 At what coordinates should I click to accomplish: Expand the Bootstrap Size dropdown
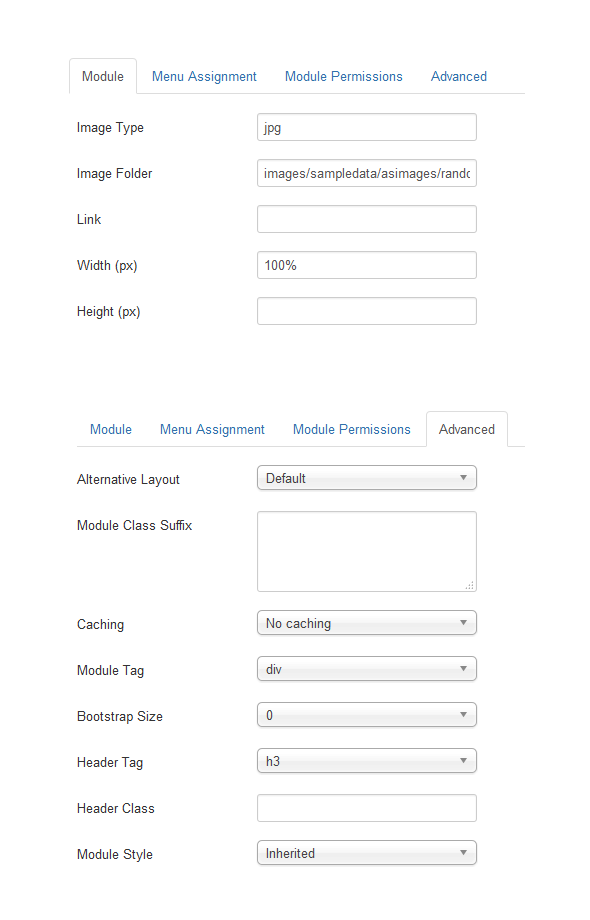click(367, 715)
